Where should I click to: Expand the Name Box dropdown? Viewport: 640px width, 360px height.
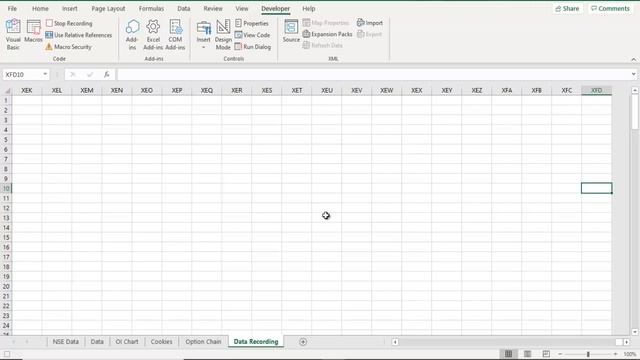point(45,74)
